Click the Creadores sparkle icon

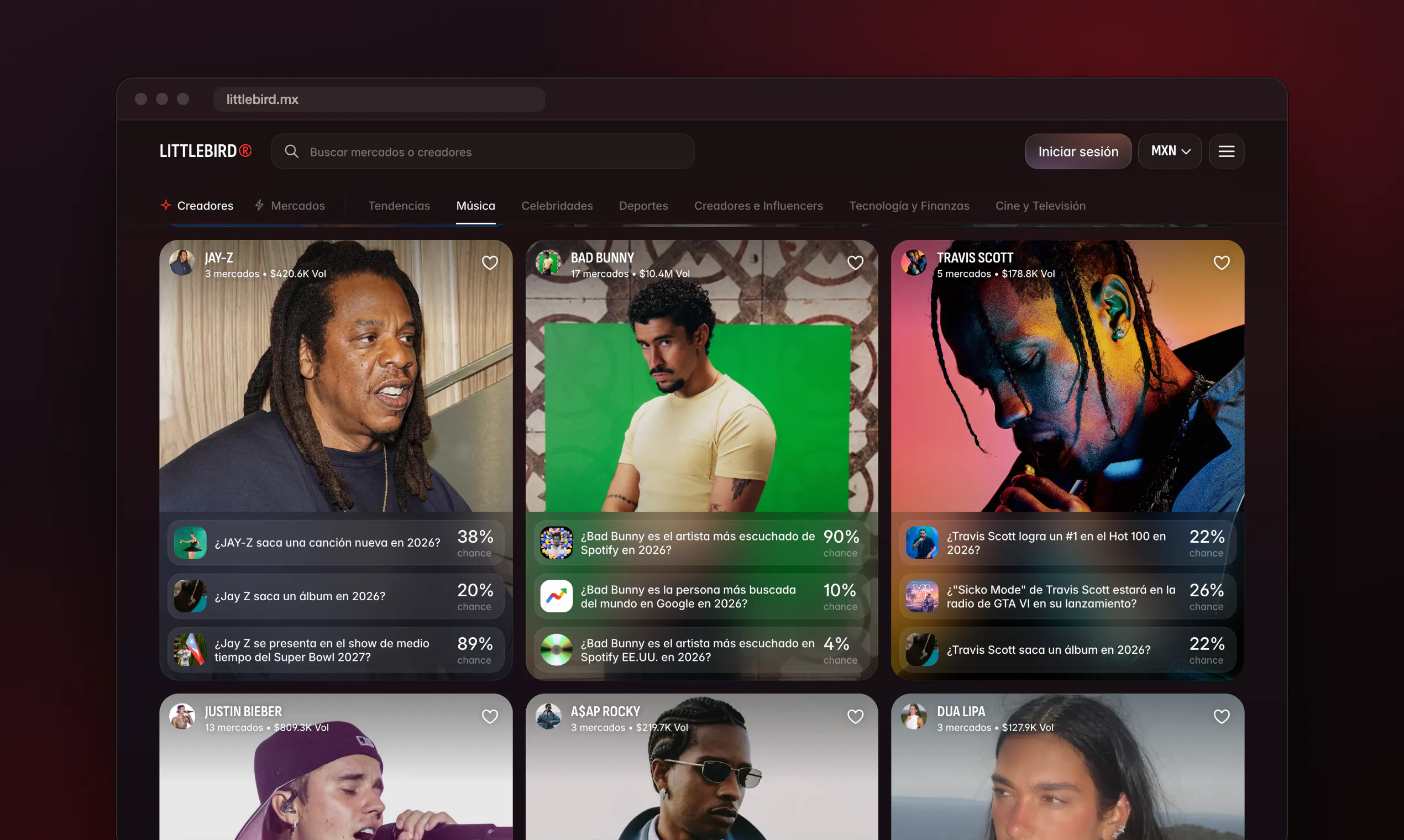pyautogui.click(x=166, y=206)
